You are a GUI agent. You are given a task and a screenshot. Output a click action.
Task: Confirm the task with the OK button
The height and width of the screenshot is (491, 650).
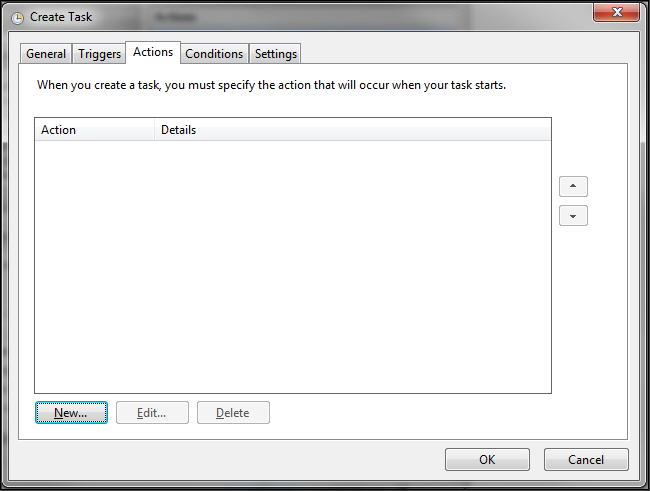point(487,460)
